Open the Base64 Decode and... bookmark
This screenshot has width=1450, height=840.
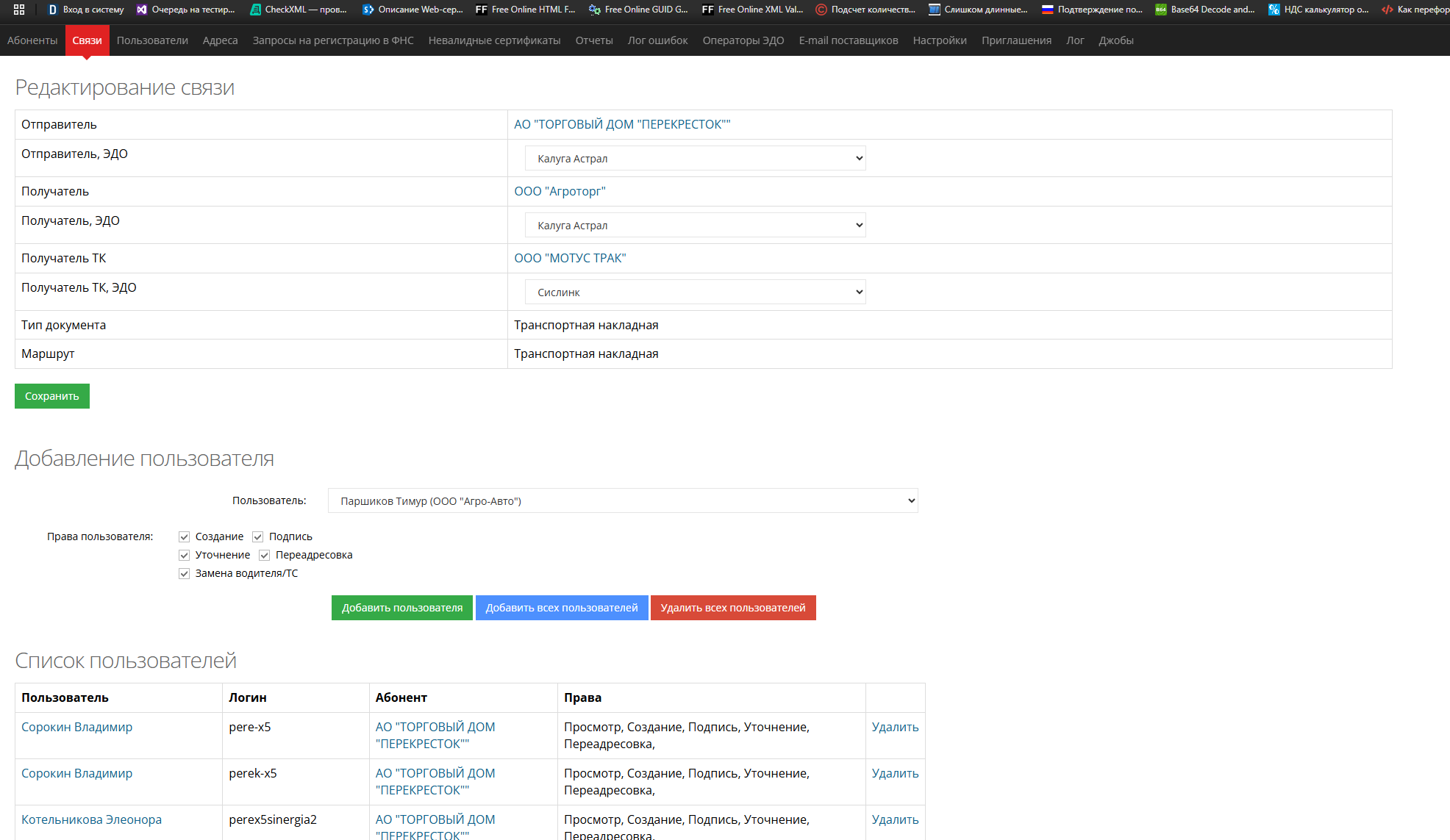pos(1205,10)
